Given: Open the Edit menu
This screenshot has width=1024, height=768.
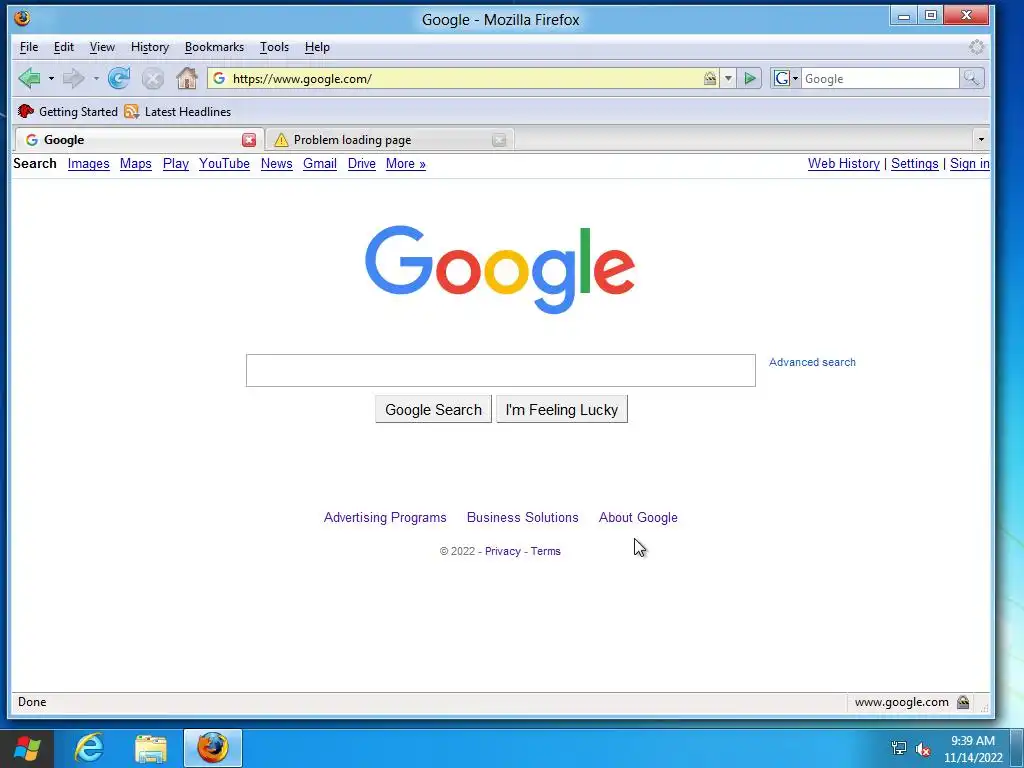Looking at the screenshot, I should click(x=63, y=47).
